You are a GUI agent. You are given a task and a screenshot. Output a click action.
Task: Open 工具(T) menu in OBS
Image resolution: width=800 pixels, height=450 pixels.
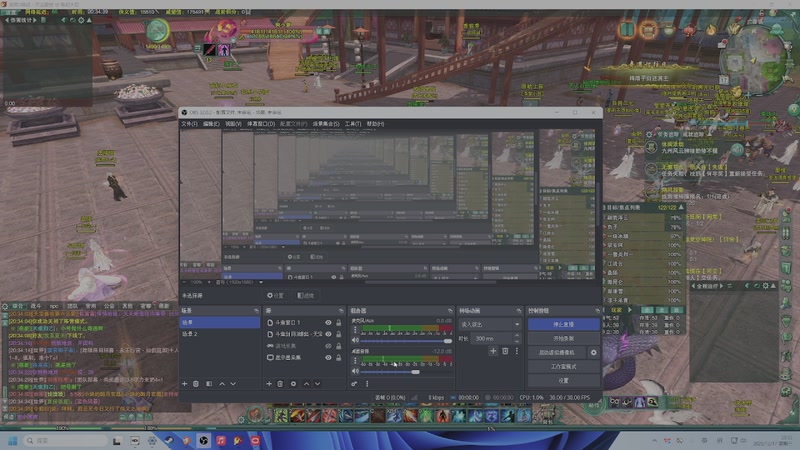pyautogui.click(x=353, y=124)
